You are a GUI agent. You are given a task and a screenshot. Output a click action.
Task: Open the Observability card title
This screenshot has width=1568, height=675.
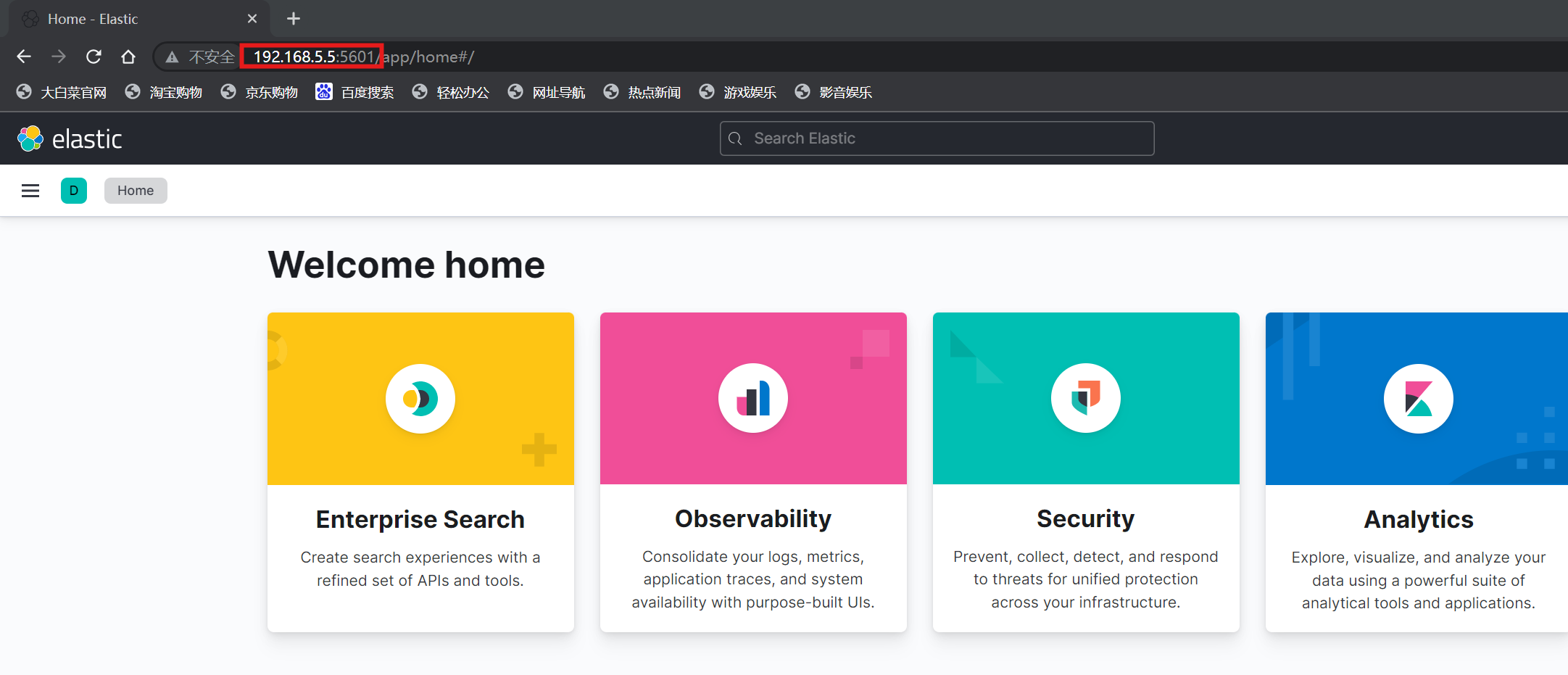(x=753, y=518)
